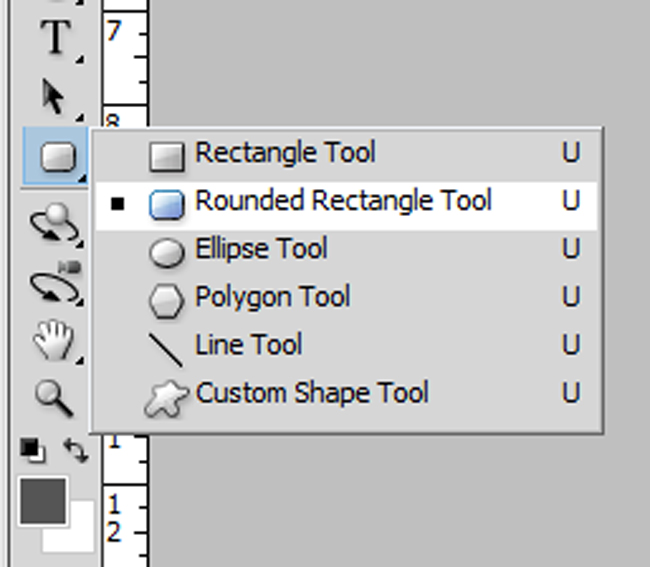Click the Custom Shape star icon
This screenshot has height=567, width=650.
point(167,398)
